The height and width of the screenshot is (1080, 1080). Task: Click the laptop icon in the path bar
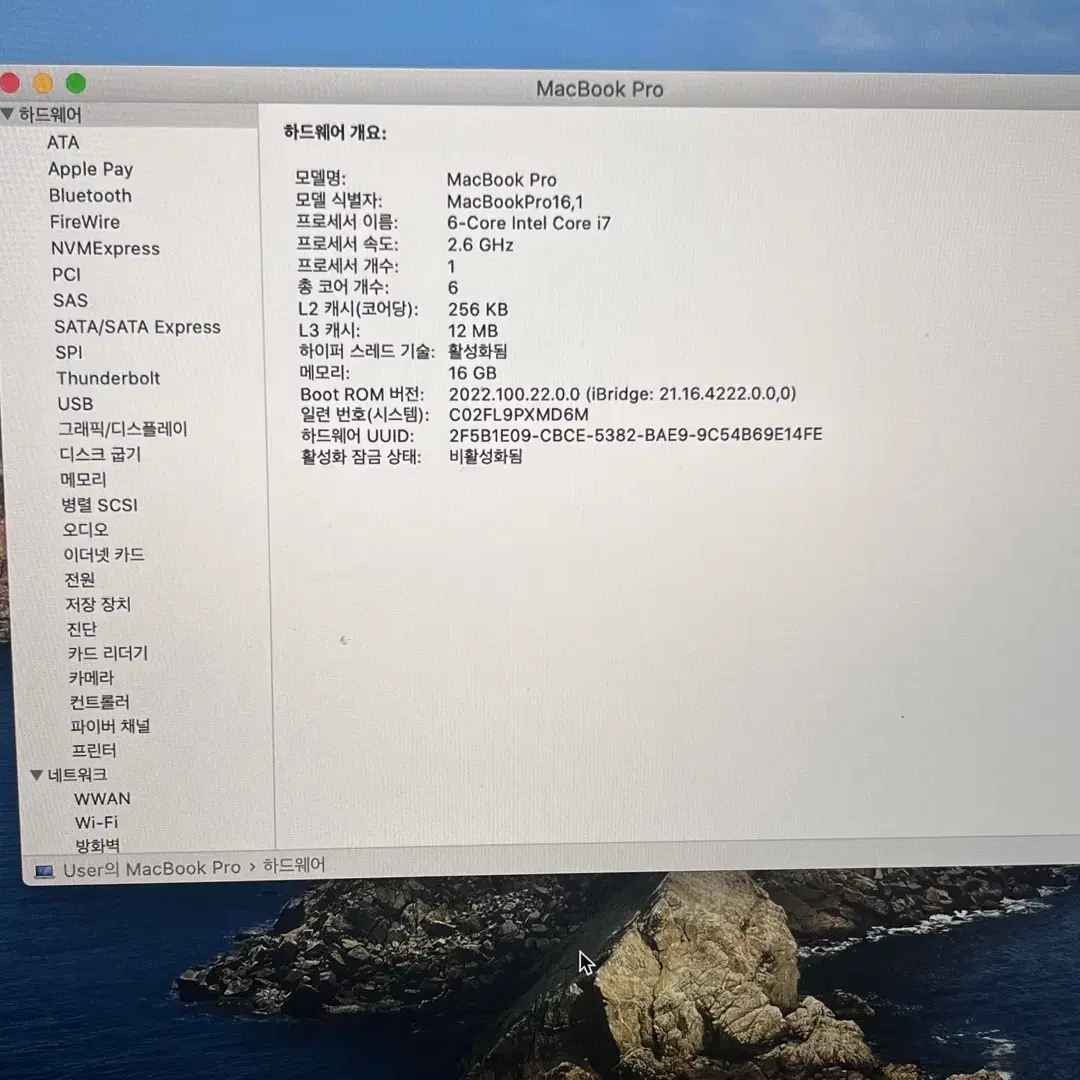pos(44,872)
